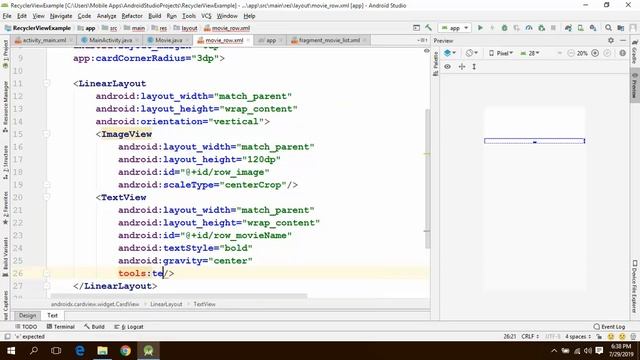Toggle the editor inspection eye icon
This screenshot has height=360, width=640.
427,51
